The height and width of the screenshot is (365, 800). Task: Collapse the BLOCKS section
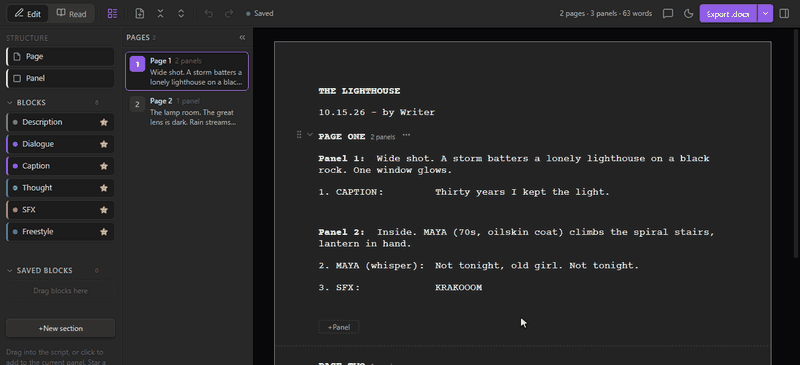tap(10, 103)
